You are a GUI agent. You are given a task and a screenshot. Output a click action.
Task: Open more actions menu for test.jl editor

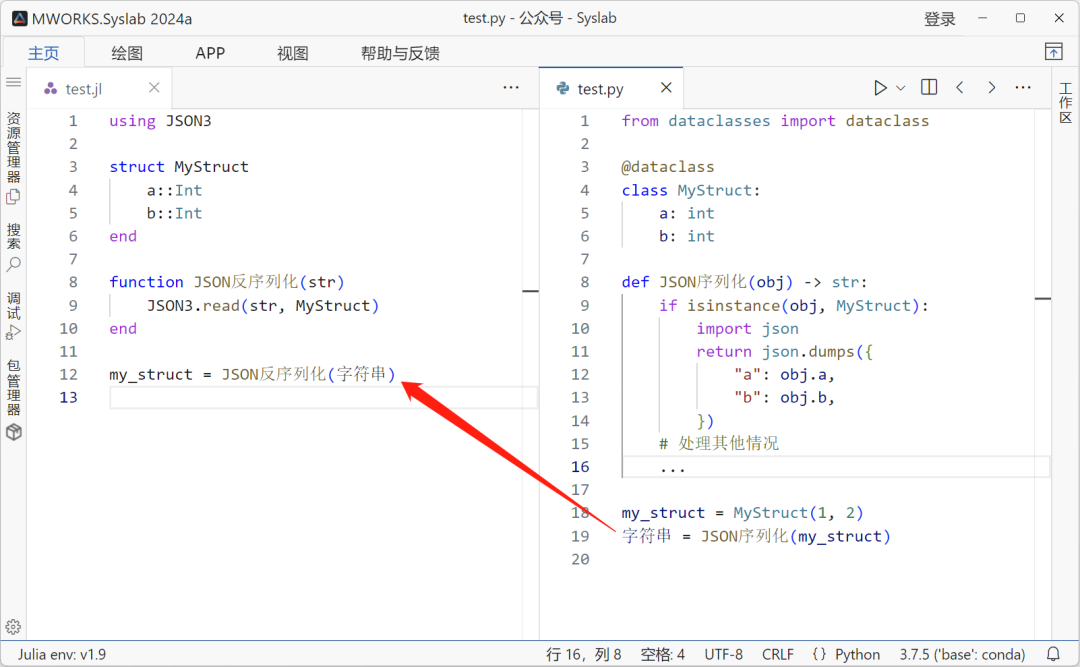(511, 87)
